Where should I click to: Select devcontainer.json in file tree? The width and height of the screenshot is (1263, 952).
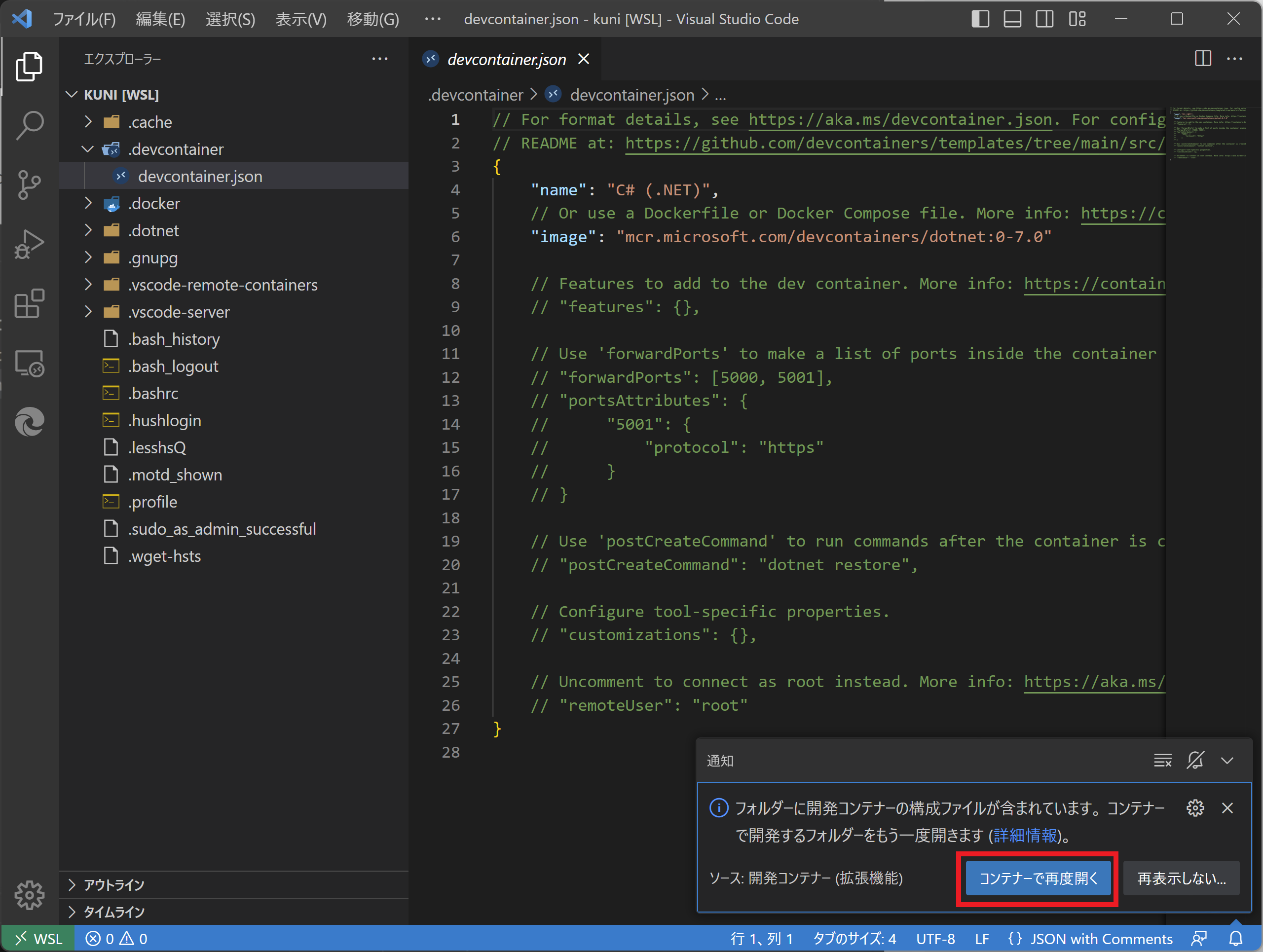(x=234, y=176)
